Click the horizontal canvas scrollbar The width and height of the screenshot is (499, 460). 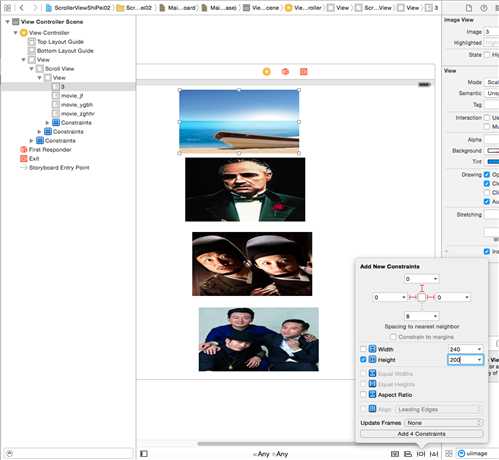coord(277,444)
